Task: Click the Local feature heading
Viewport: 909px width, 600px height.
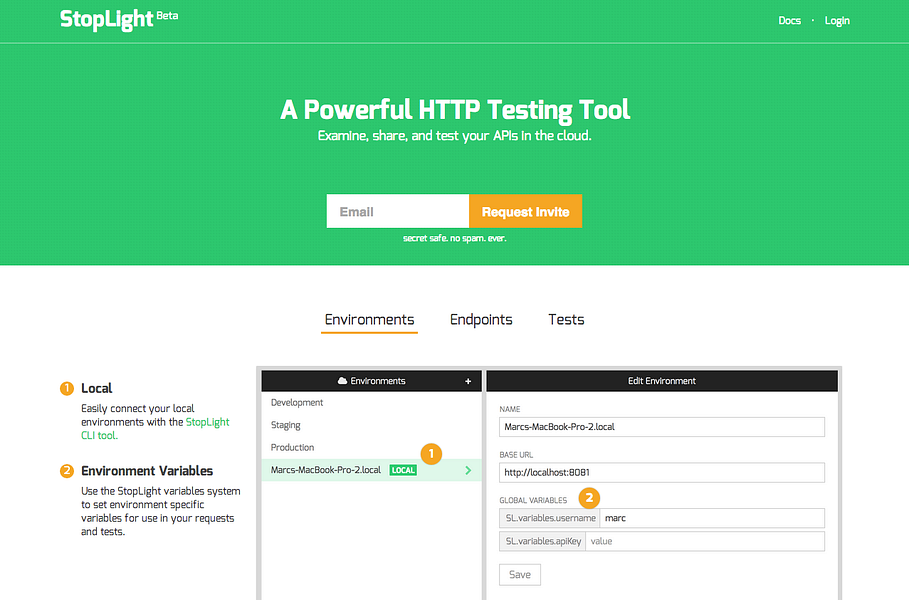Action: (96, 388)
